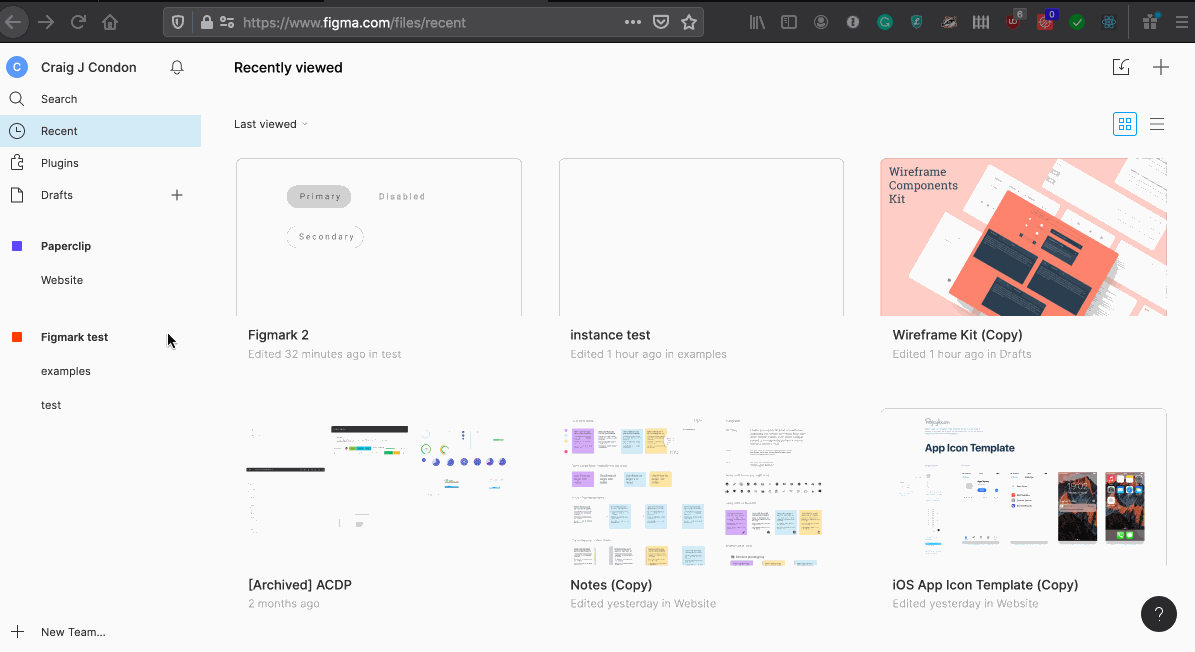Open the Figmark 2 file thumbnail
The width and height of the screenshot is (1195, 652).
click(379, 237)
